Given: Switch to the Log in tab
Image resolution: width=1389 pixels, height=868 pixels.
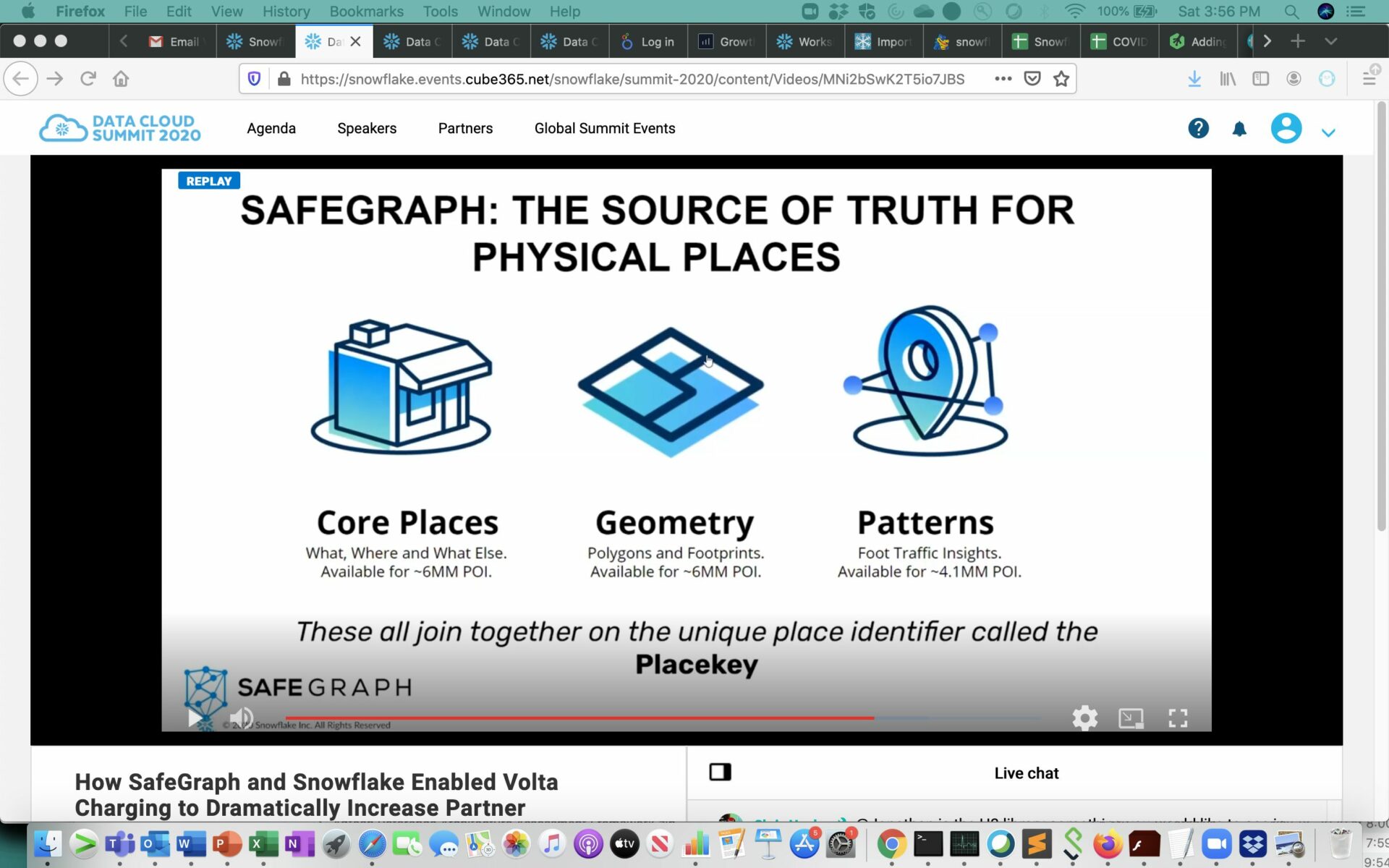Looking at the screenshot, I should tap(648, 42).
